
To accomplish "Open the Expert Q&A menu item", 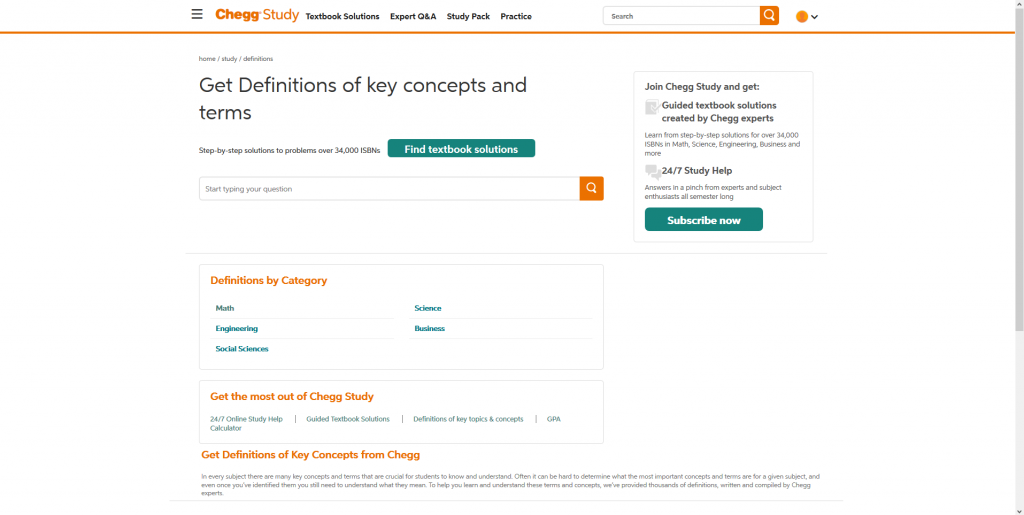I will (x=413, y=17).
